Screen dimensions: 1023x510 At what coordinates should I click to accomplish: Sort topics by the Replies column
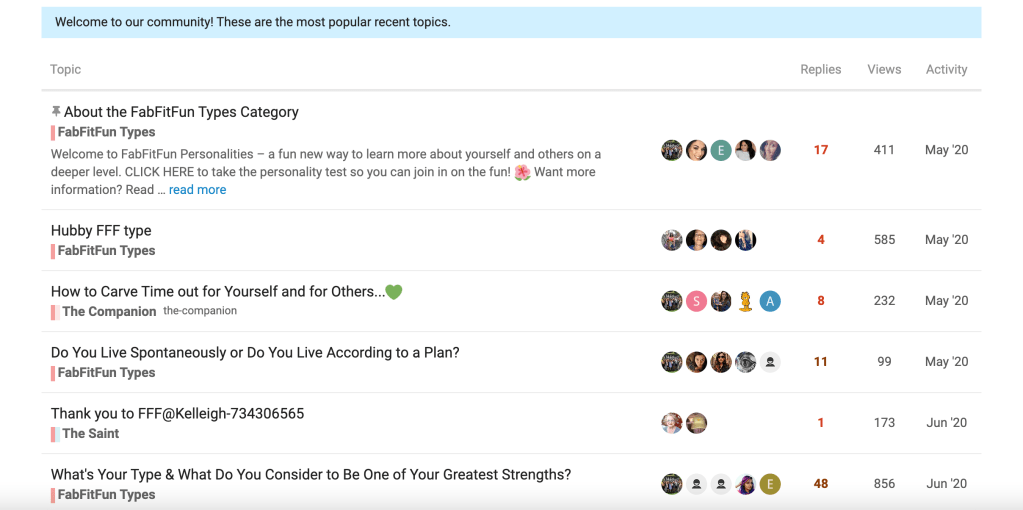coord(820,70)
